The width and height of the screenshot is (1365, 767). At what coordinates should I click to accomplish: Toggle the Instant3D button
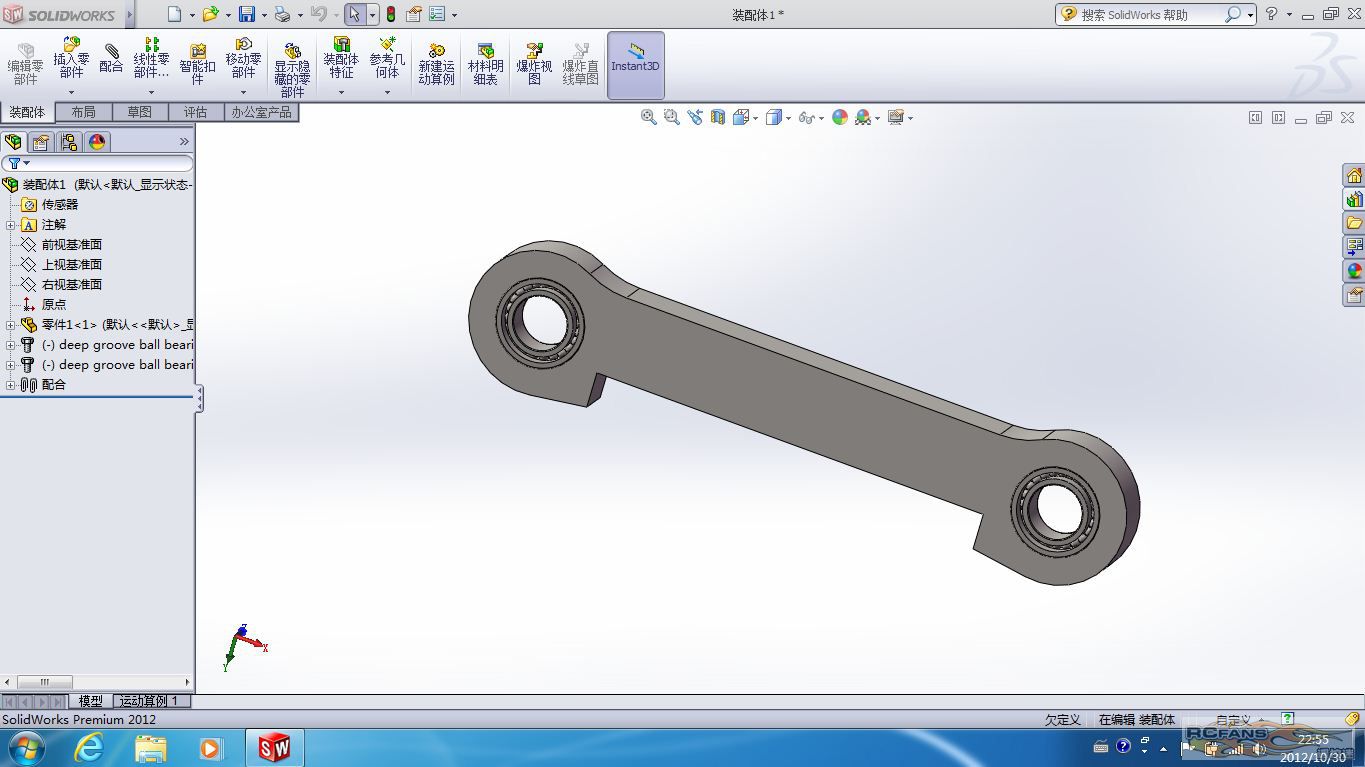636,65
